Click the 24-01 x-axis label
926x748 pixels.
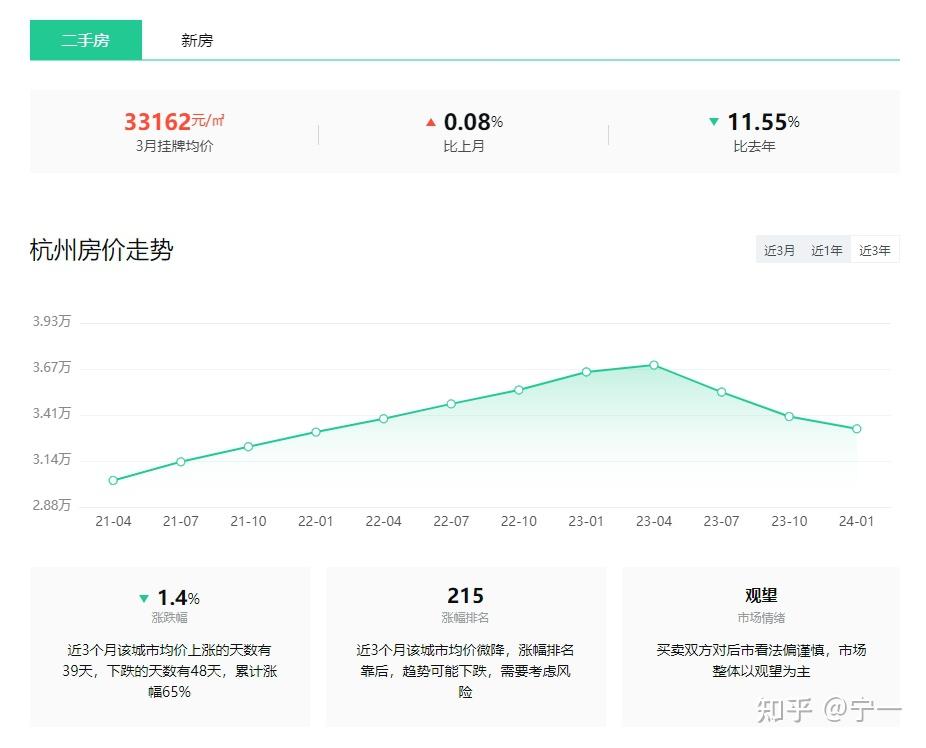pyautogui.click(x=856, y=521)
